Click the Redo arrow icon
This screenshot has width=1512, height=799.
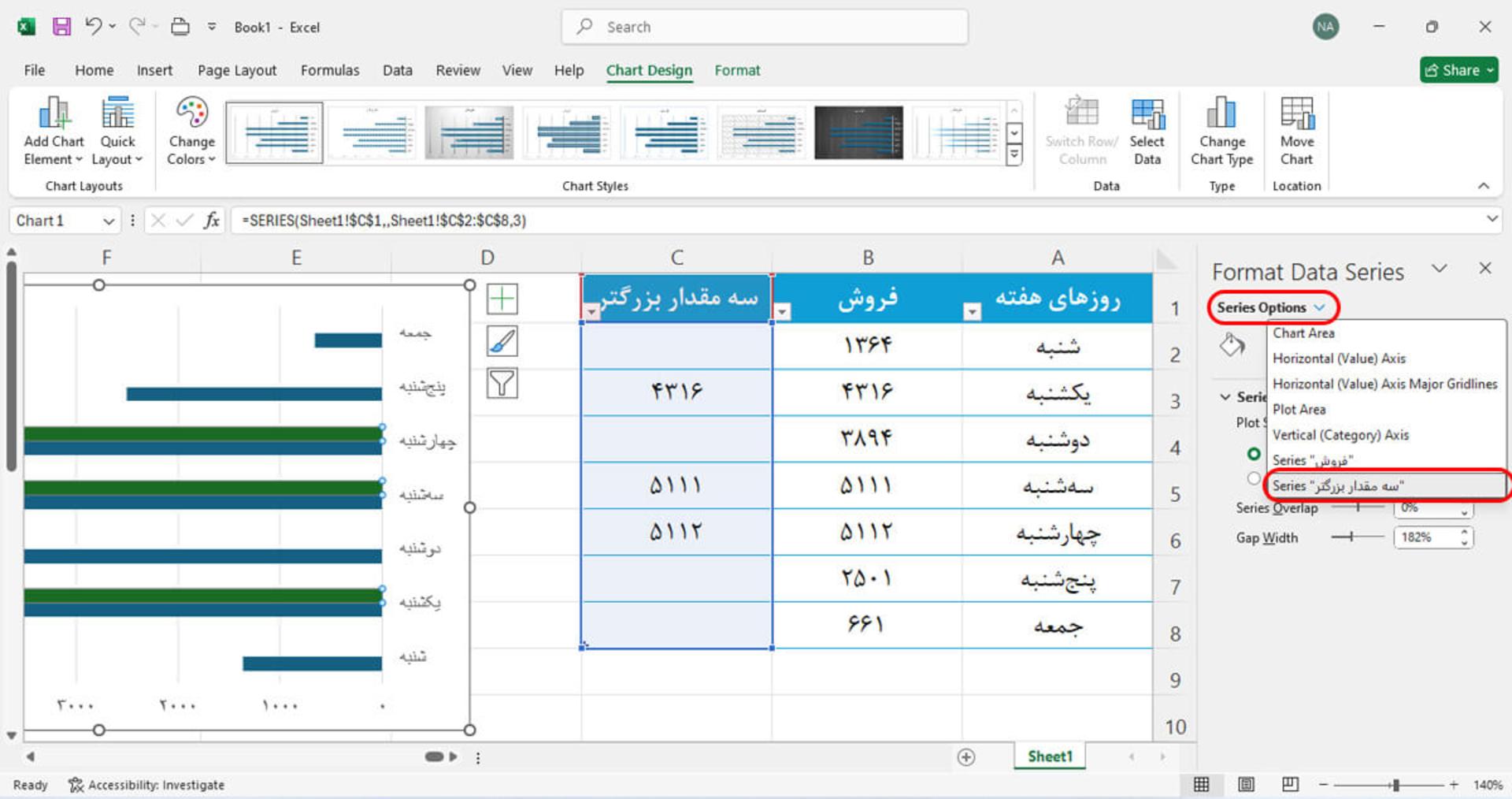click(136, 26)
